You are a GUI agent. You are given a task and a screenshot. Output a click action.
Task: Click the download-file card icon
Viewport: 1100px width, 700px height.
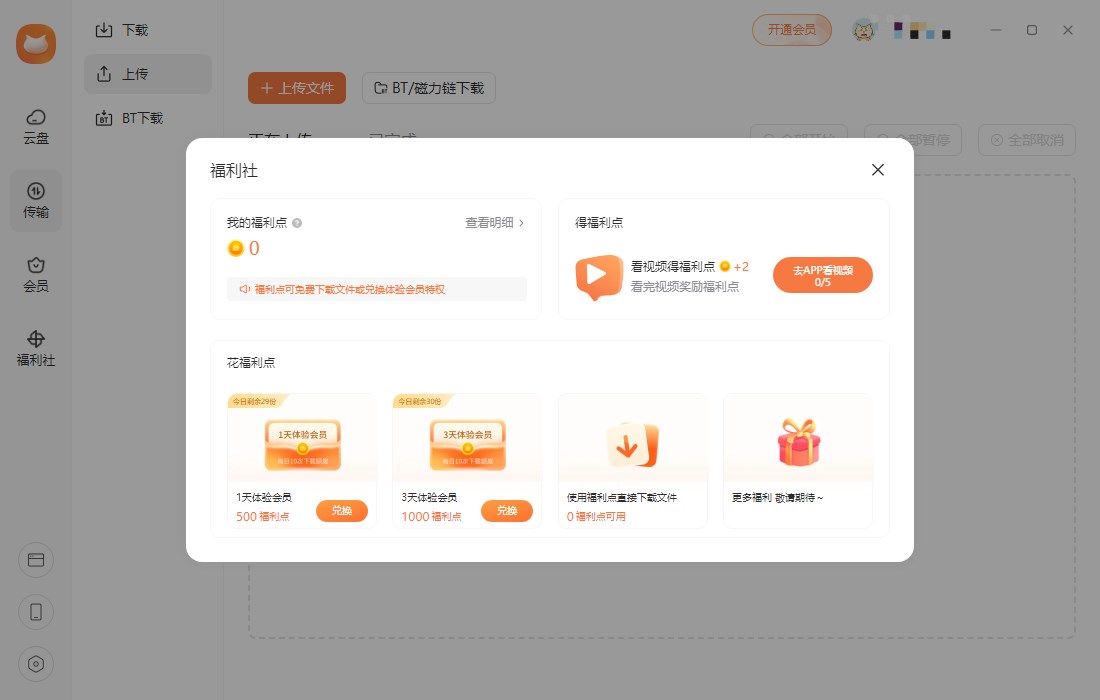(x=632, y=444)
